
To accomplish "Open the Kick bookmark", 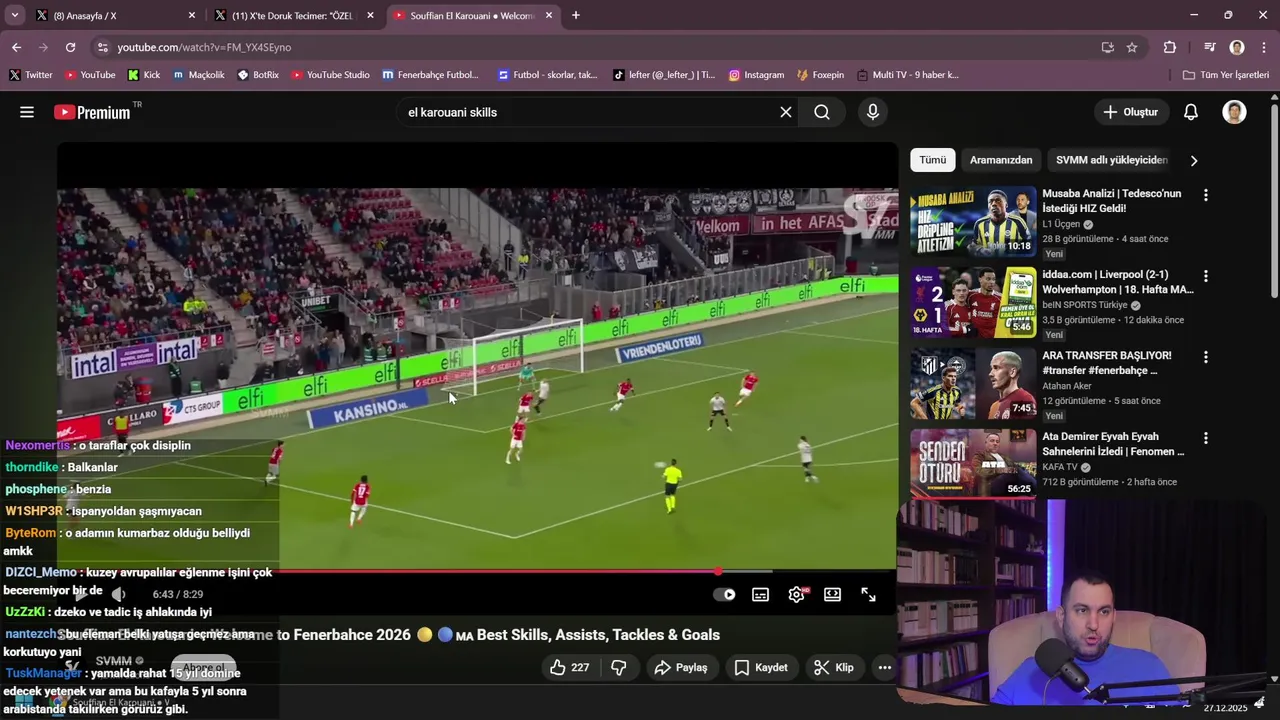I will [x=144, y=75].
